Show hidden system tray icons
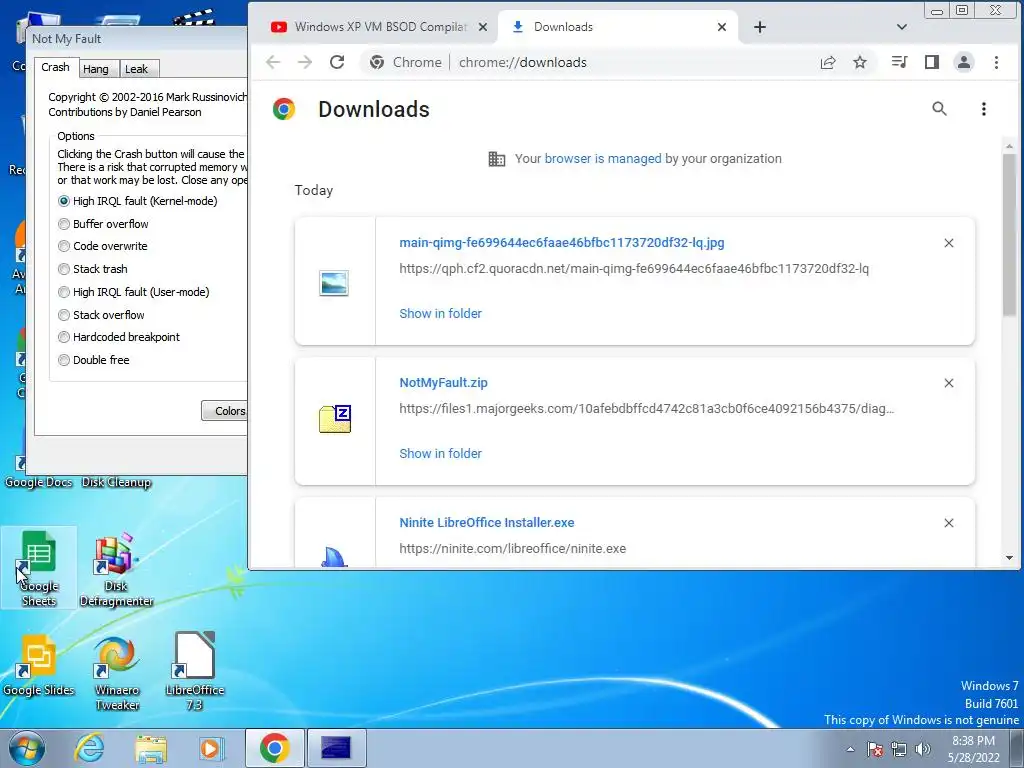 pyautogui.click(x=850, y=749)
